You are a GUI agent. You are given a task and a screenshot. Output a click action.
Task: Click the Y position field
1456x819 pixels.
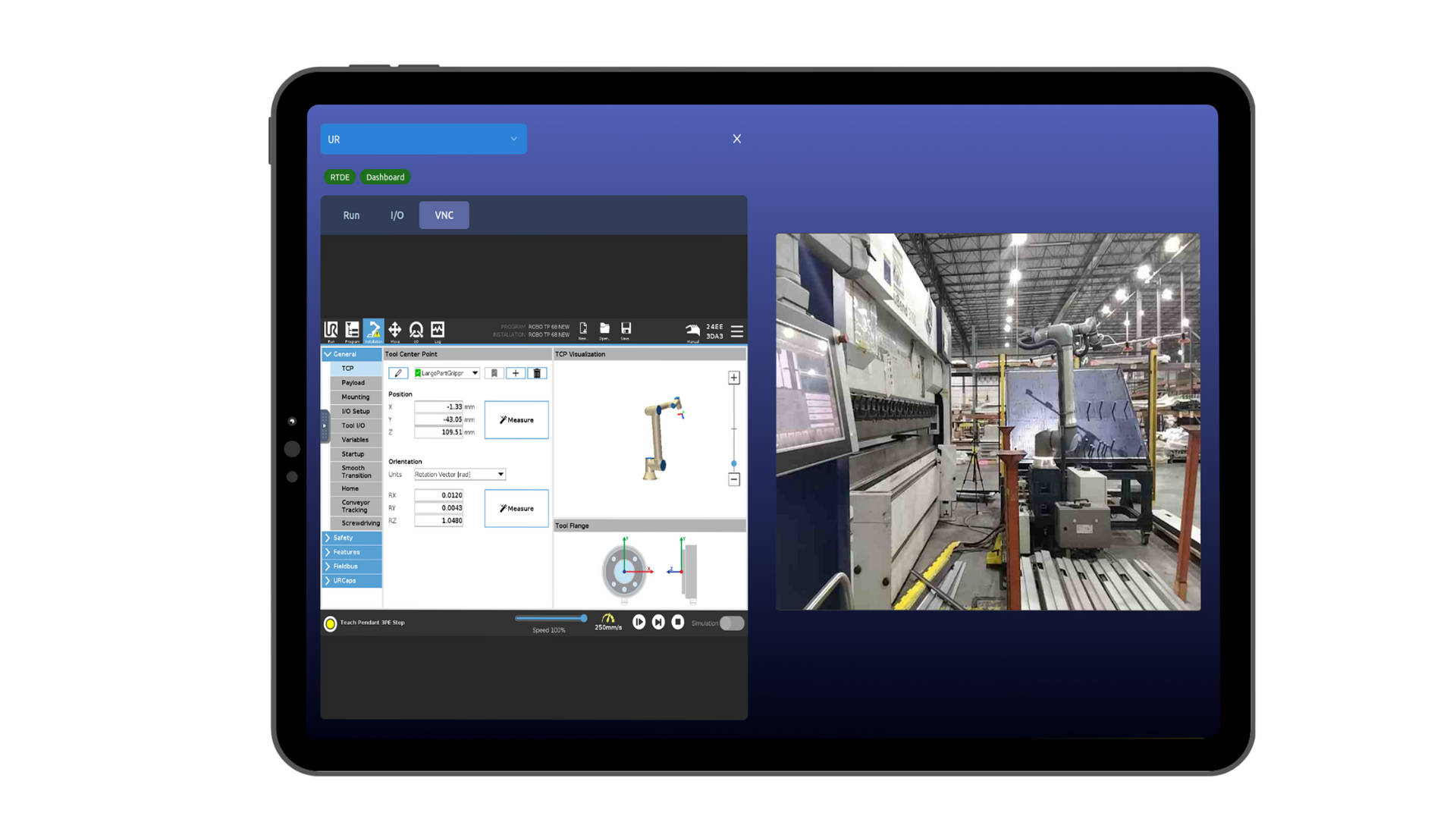click(x=438, y=420)
